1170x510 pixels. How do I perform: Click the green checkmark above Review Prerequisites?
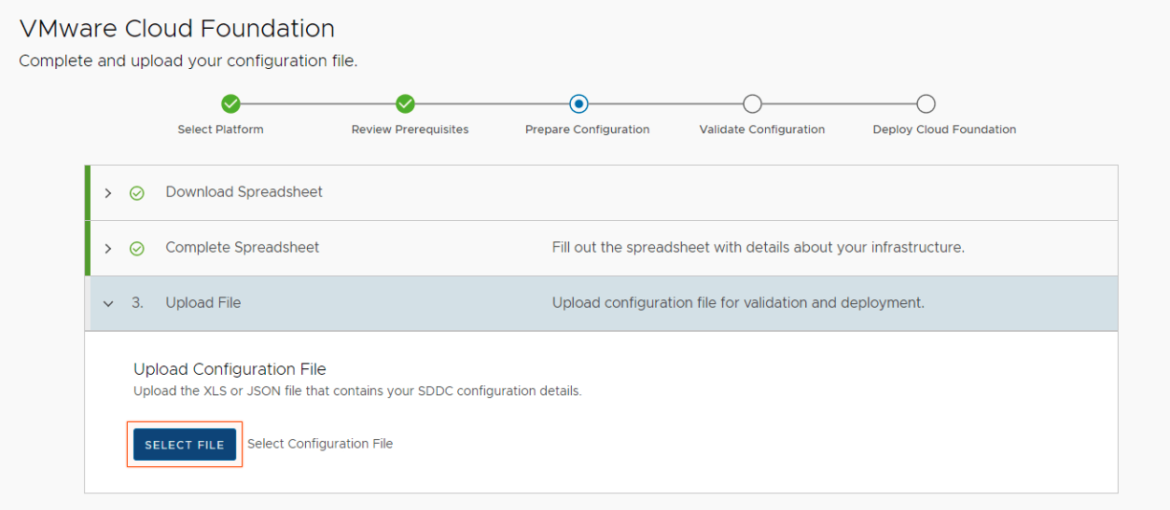click(x=404, y=104)
